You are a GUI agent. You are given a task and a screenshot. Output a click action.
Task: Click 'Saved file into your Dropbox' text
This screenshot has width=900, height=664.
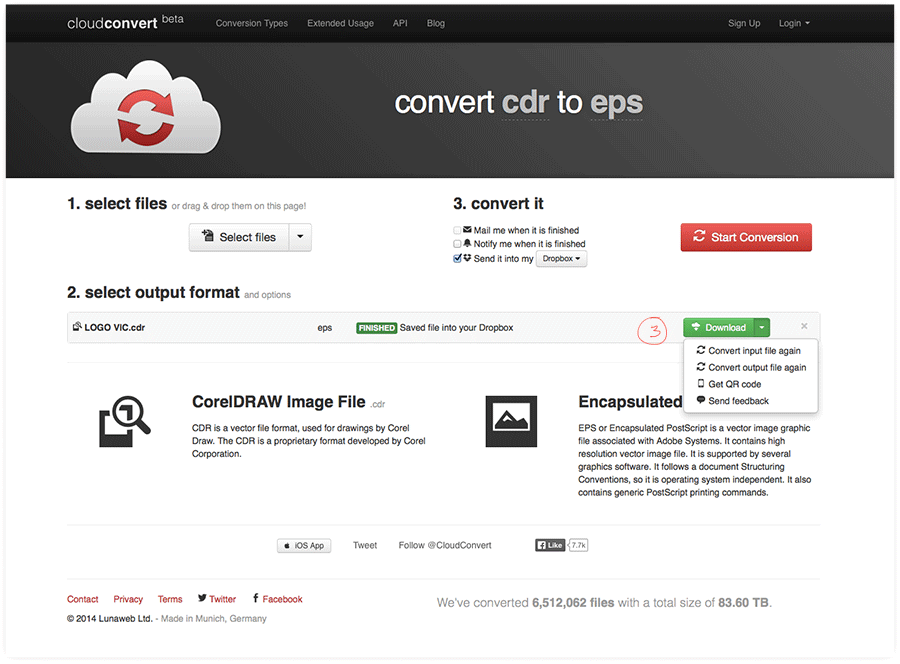click(456, 328)
